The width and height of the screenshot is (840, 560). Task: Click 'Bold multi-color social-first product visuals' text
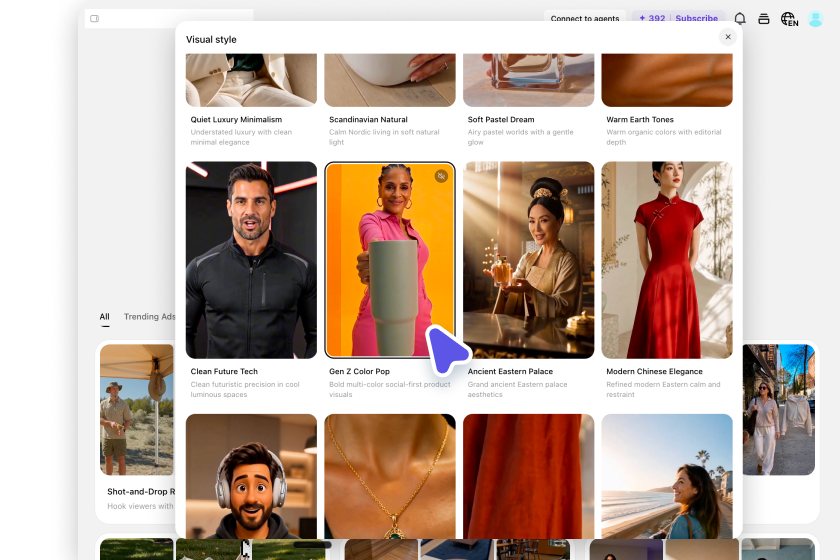pos(389,390)
